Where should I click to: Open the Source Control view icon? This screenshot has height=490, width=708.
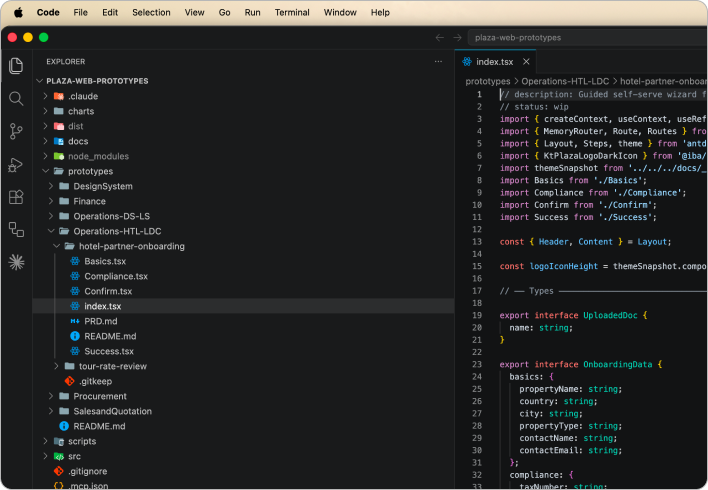point(16,131)
